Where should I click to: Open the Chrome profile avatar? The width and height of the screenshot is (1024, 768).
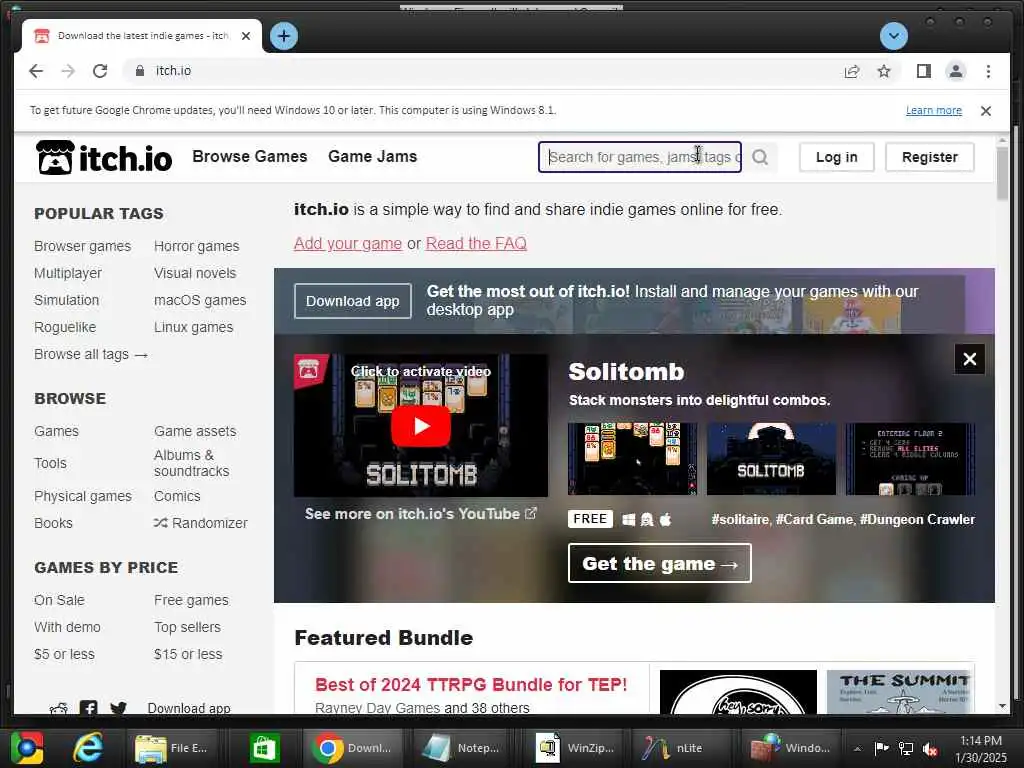[955, 71]
